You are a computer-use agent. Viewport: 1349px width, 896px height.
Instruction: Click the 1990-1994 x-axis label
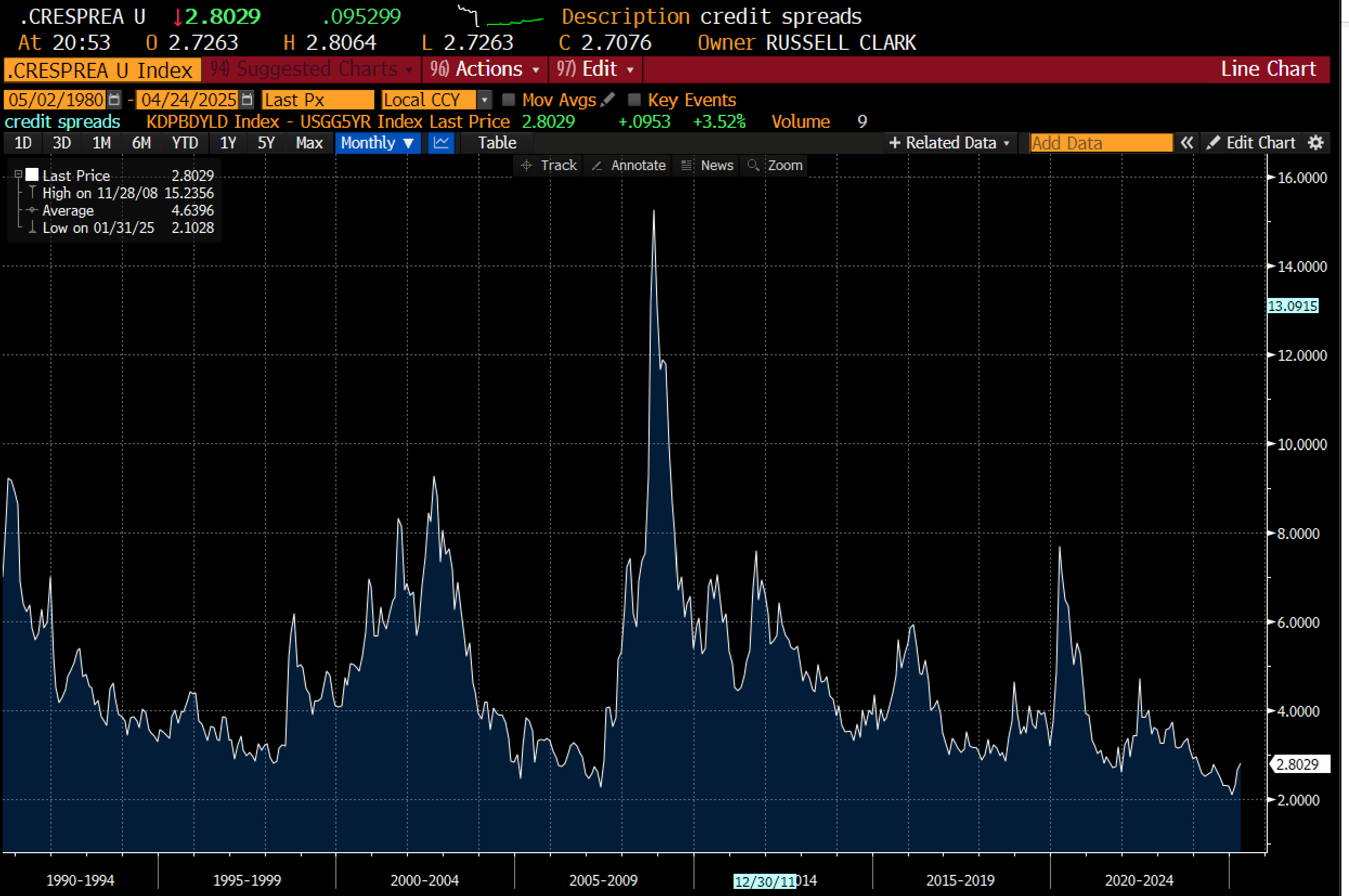(x=80, y=881)
